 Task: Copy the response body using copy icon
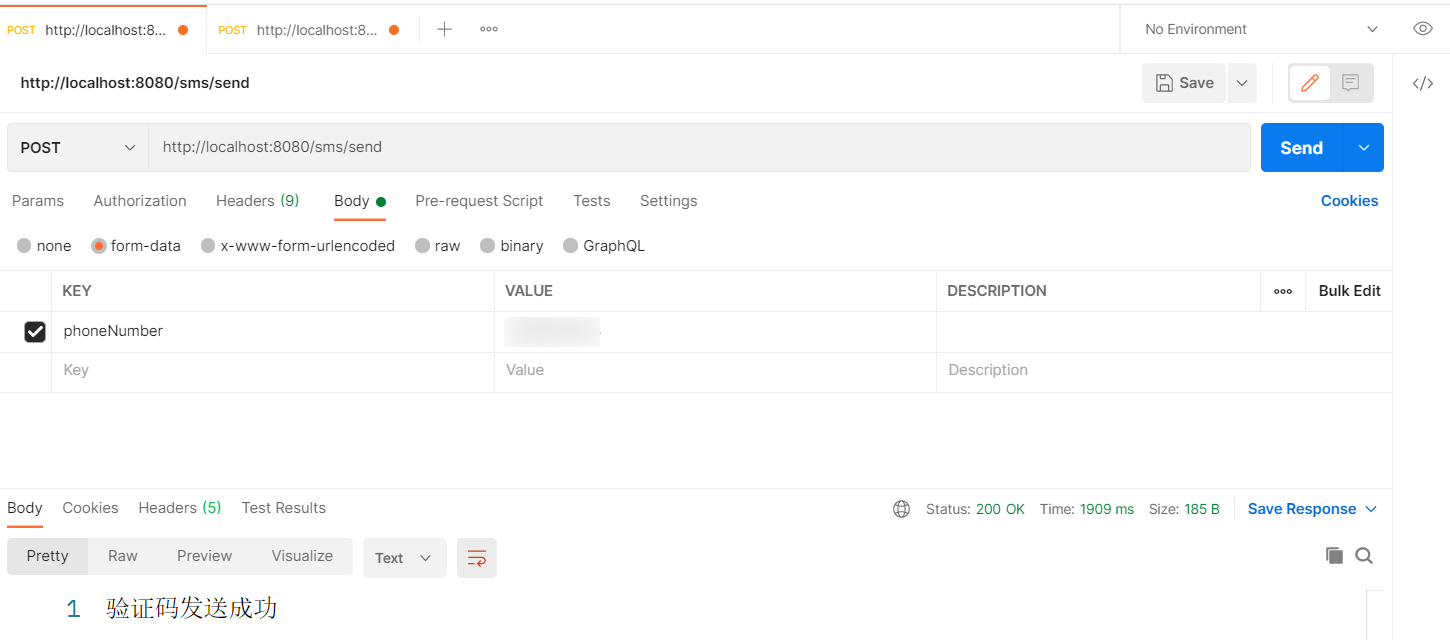point(1334,555)
